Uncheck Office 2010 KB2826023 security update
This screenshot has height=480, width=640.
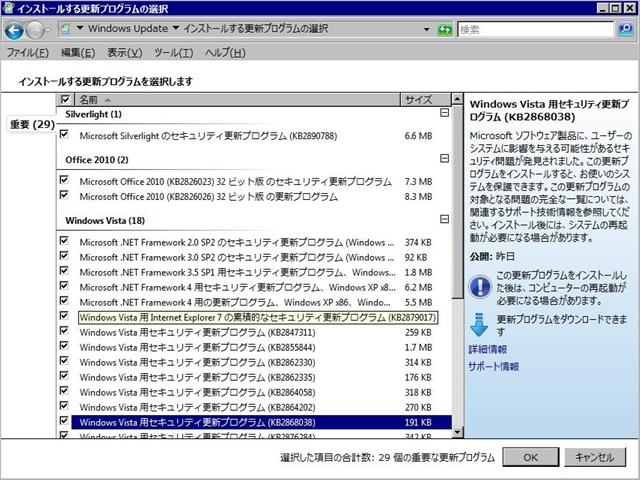pos(64,180)
